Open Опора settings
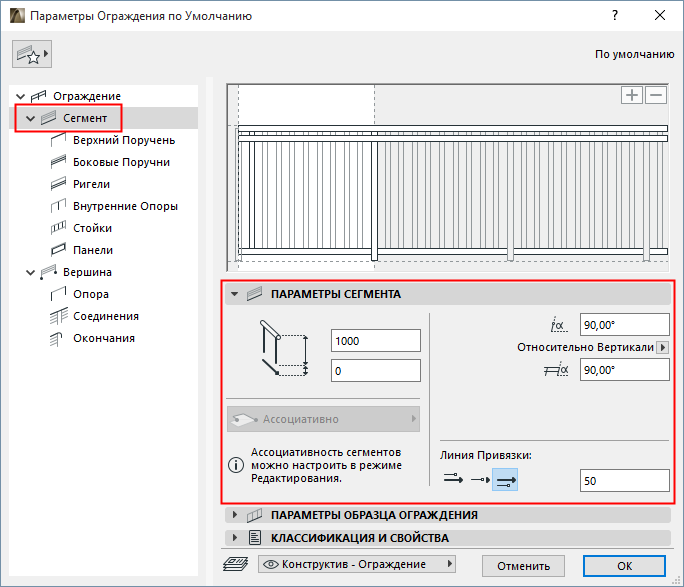The image size is (684, 587). tap(91, 294)
